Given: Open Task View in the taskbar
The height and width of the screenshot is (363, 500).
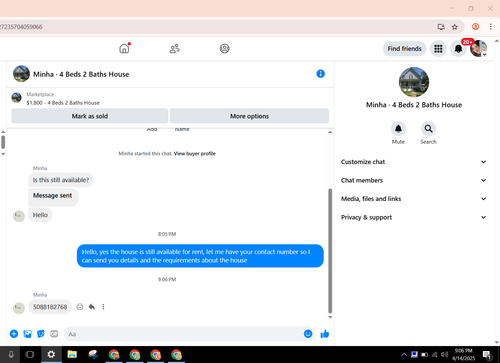Looking at the screenshot, I should [x=30, y=354].
